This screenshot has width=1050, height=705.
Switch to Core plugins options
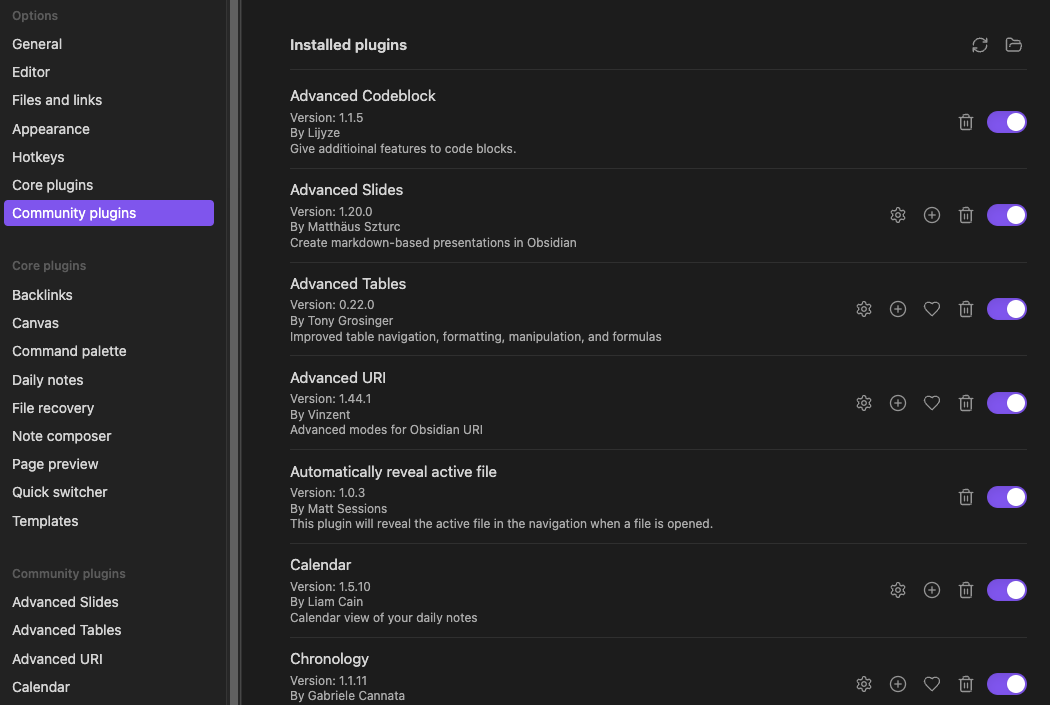click(109, 185)
